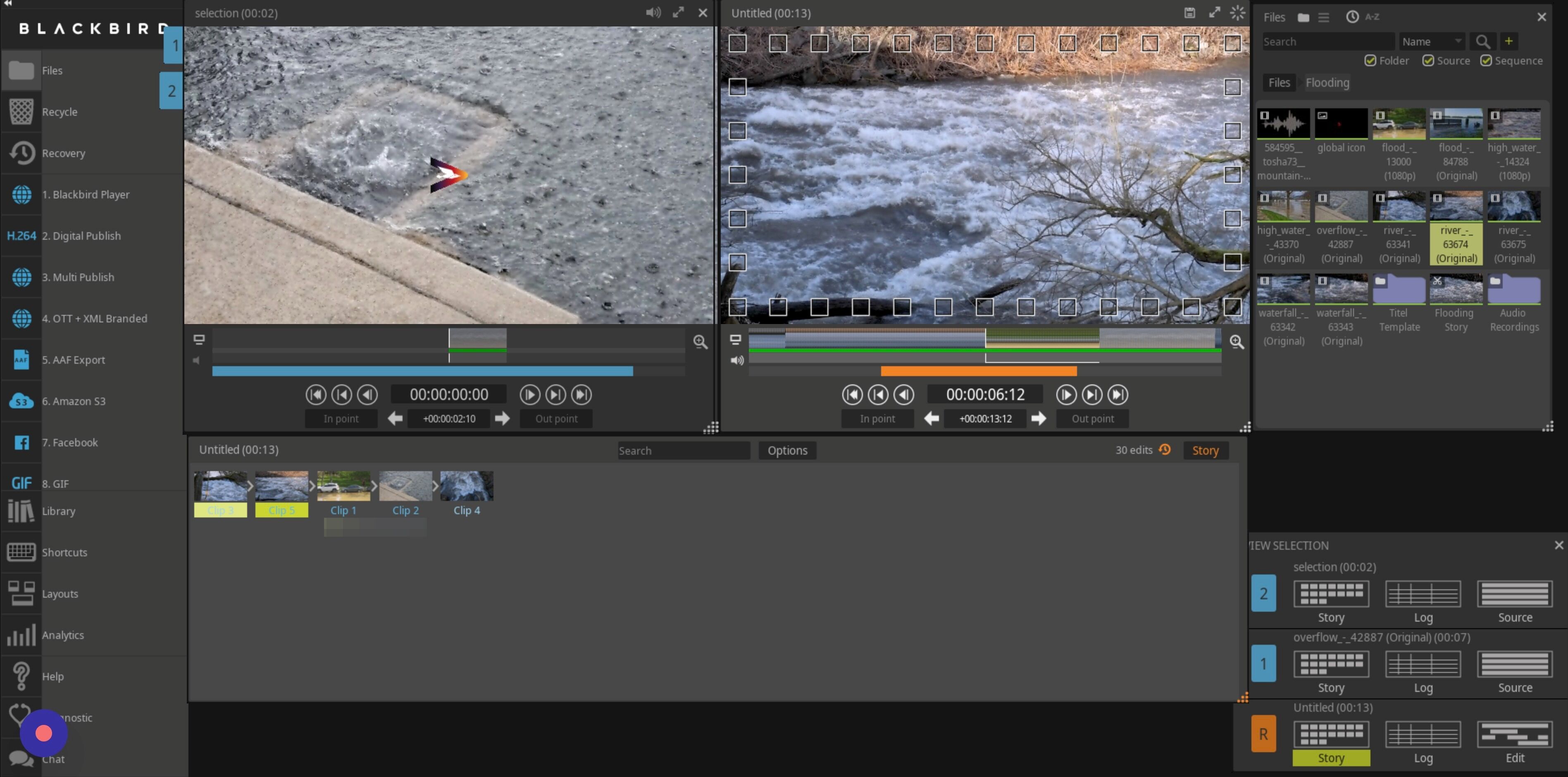Open keyboard Shortcuts from sidebar

coord(64,553)
